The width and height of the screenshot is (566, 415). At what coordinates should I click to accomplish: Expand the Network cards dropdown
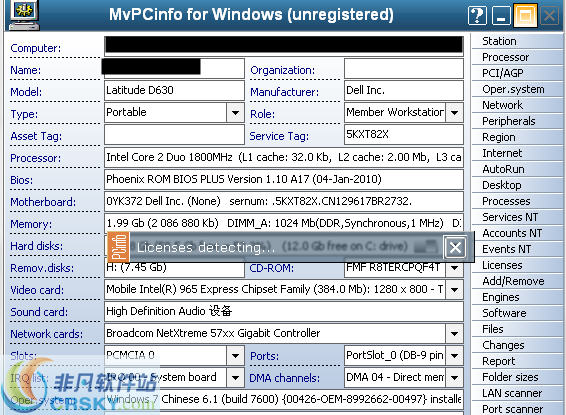(x=454, y=333)
